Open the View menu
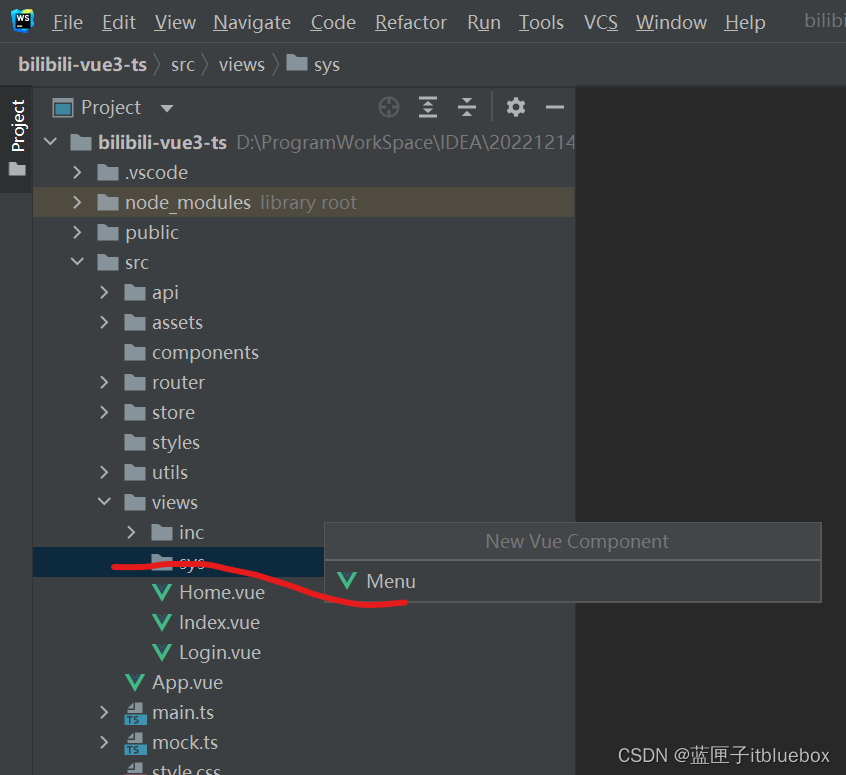Image resolution: width=846 pixels, height=775 pixels. (175, 23)
